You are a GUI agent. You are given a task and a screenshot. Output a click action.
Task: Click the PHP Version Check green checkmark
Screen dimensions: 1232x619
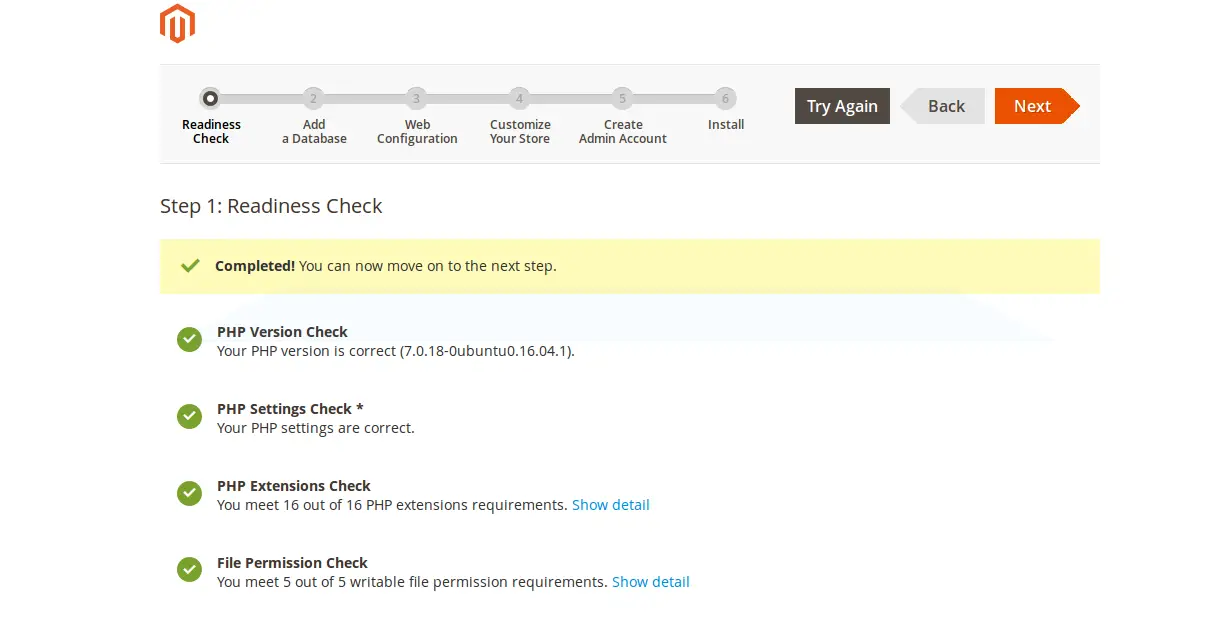tap(189, 340)
